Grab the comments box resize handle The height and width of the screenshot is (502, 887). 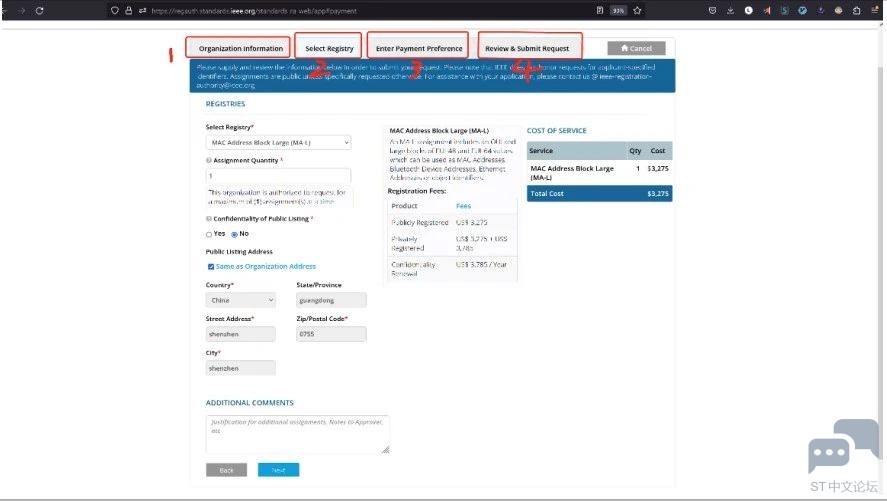[x=386, y=450]
